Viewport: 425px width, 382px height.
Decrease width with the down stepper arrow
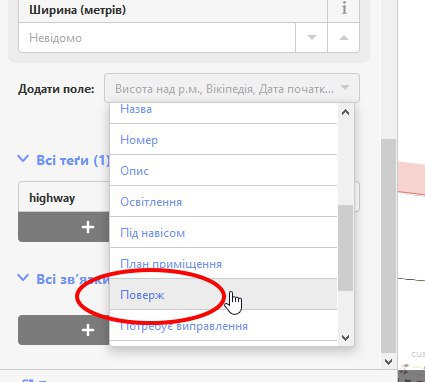312,38
